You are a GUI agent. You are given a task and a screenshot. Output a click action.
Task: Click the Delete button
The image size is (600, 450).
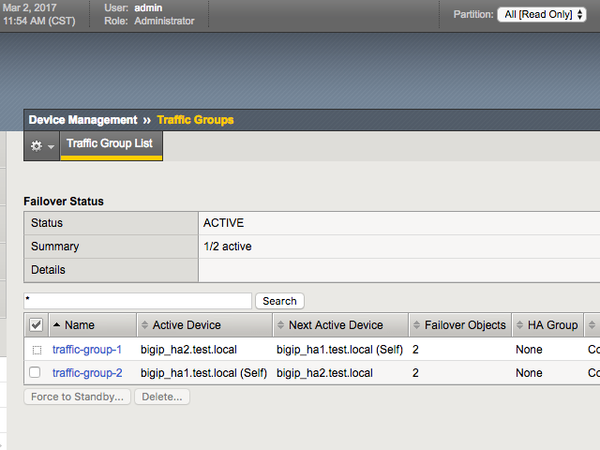point(161,397)
